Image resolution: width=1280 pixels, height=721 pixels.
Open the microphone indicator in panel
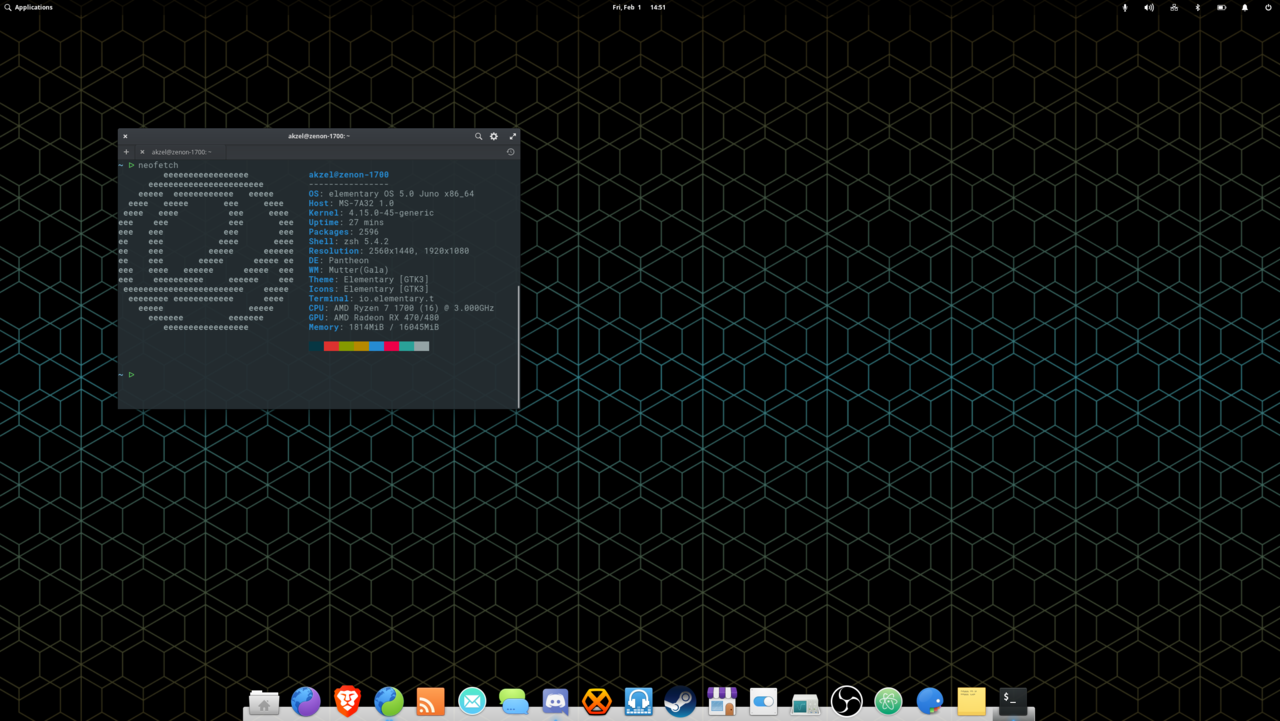(1125, 7)
